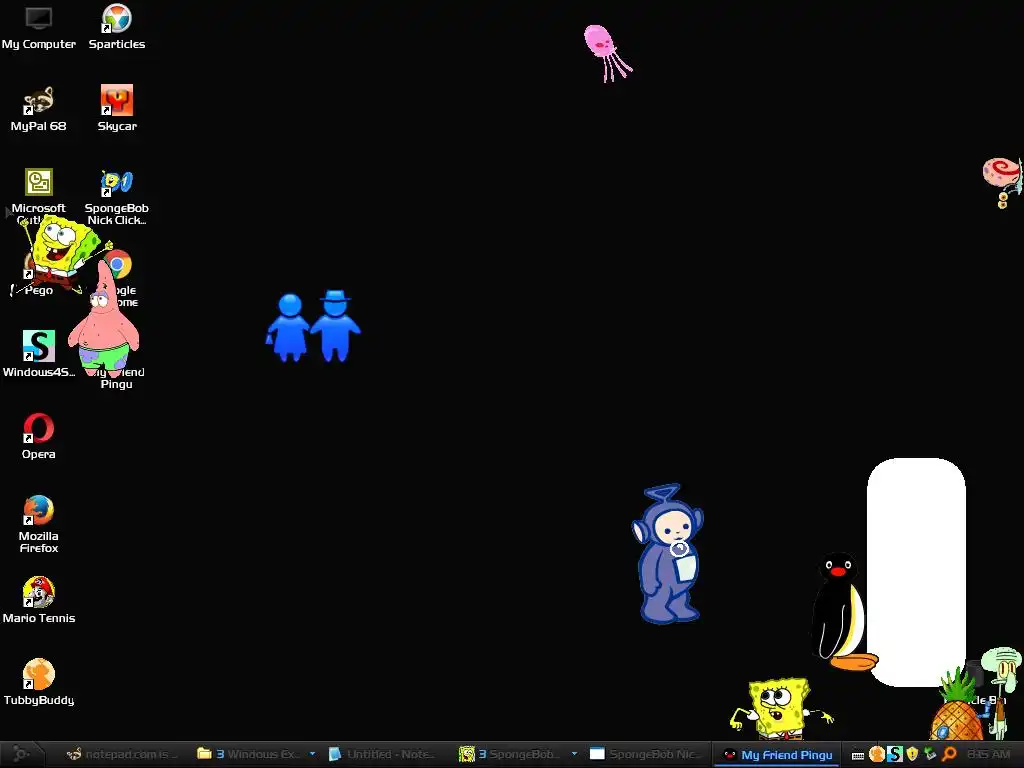Expand the SpongeBob group dropdown arrow
The height and width of the screenshot is (768, 1024).
575,754
